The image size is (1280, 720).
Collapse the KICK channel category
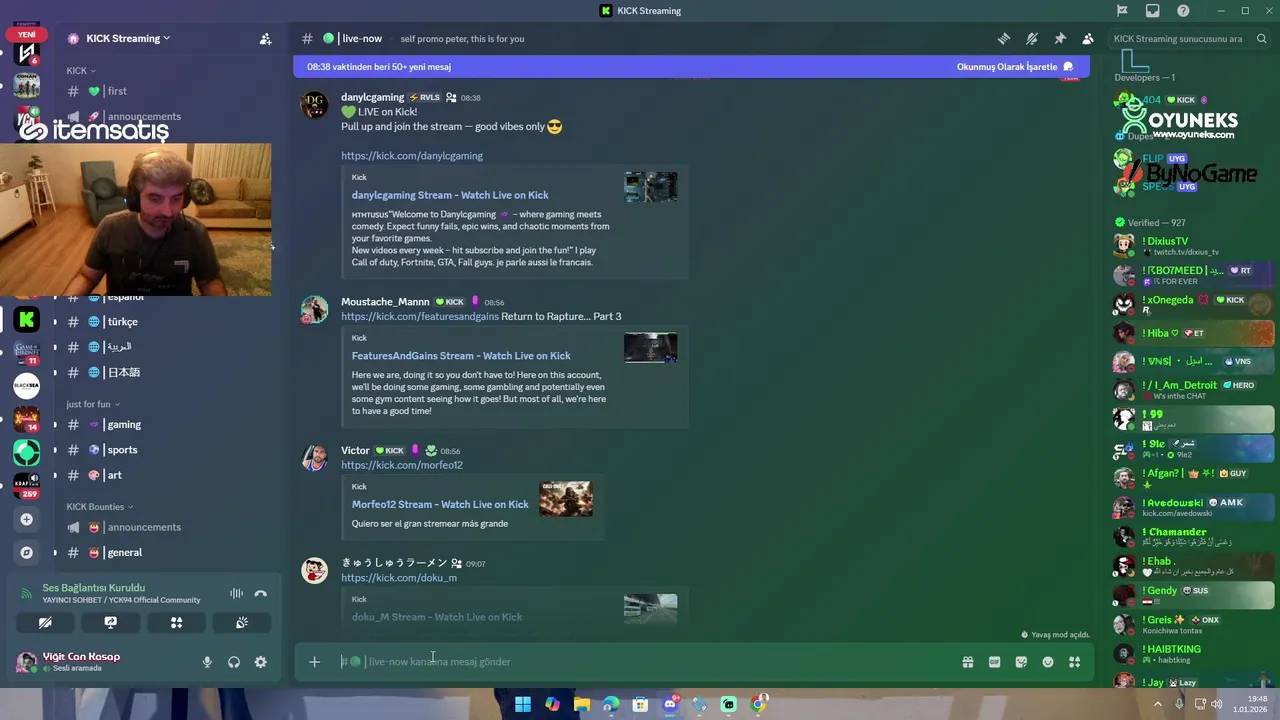pyautogui.click(x=81, y=71)
